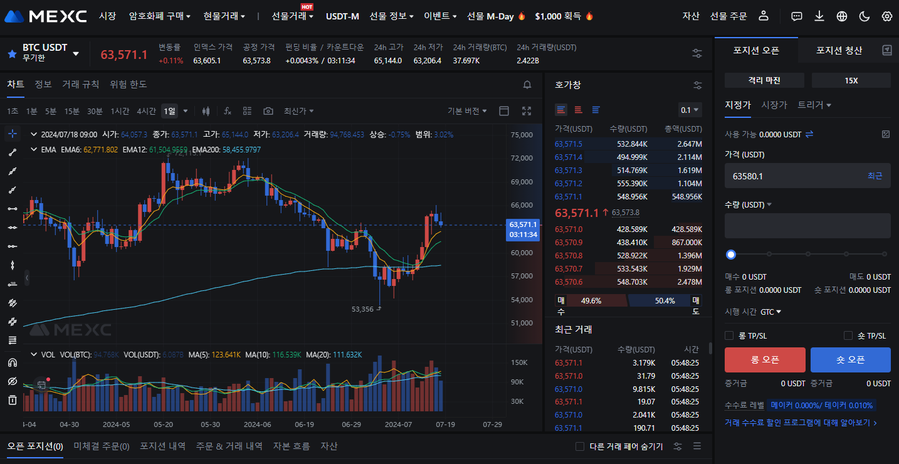Open the 기본 버전 chart version dropdown
899x464 pixels.
(x=467, y=111)
